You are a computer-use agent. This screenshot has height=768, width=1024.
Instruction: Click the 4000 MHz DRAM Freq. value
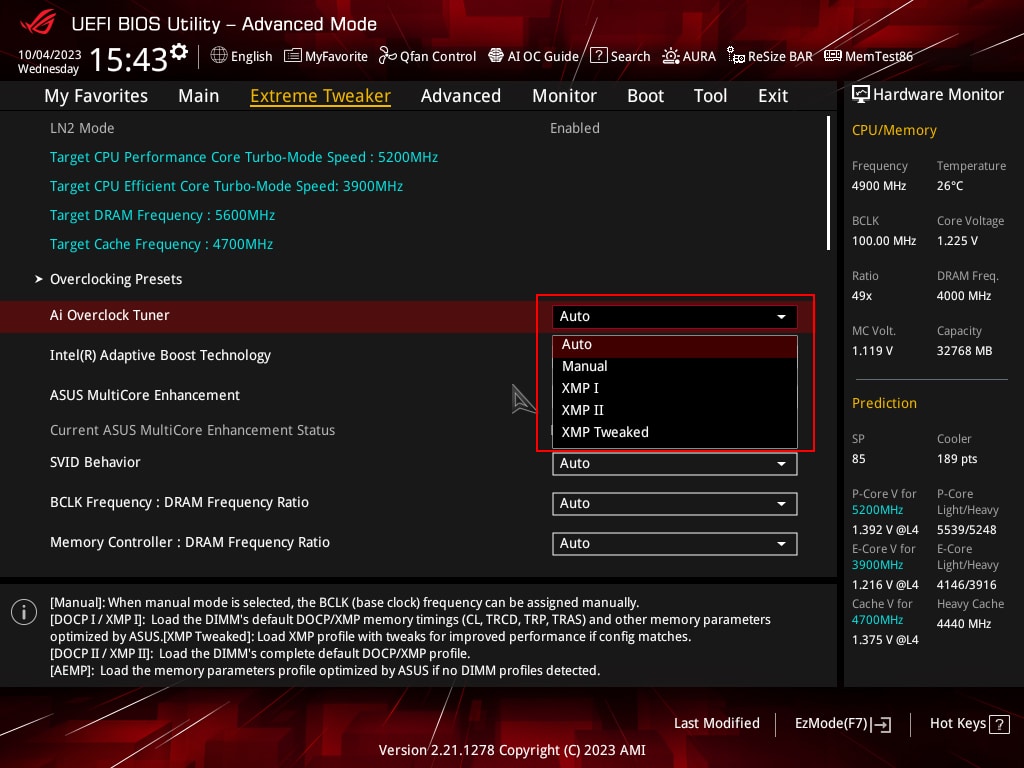coord(963,296)
